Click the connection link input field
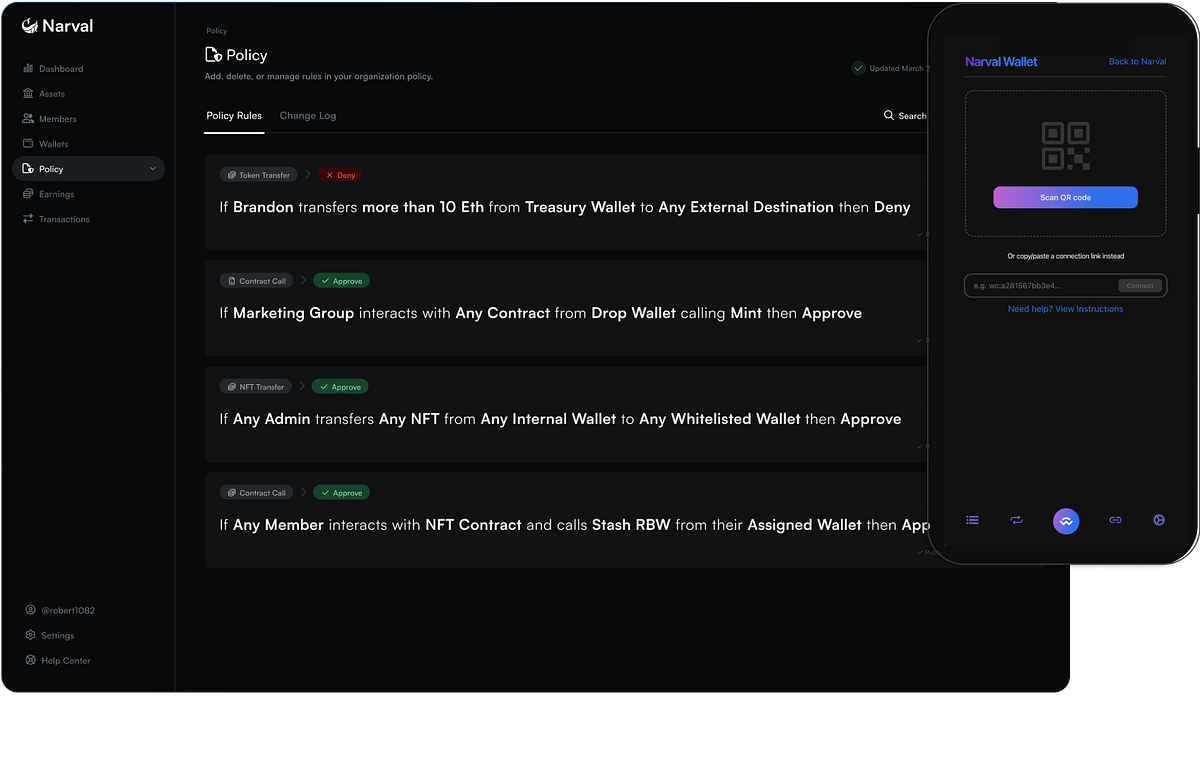The height and width of the screenshot is (777, 1200). coord(1065,286)
